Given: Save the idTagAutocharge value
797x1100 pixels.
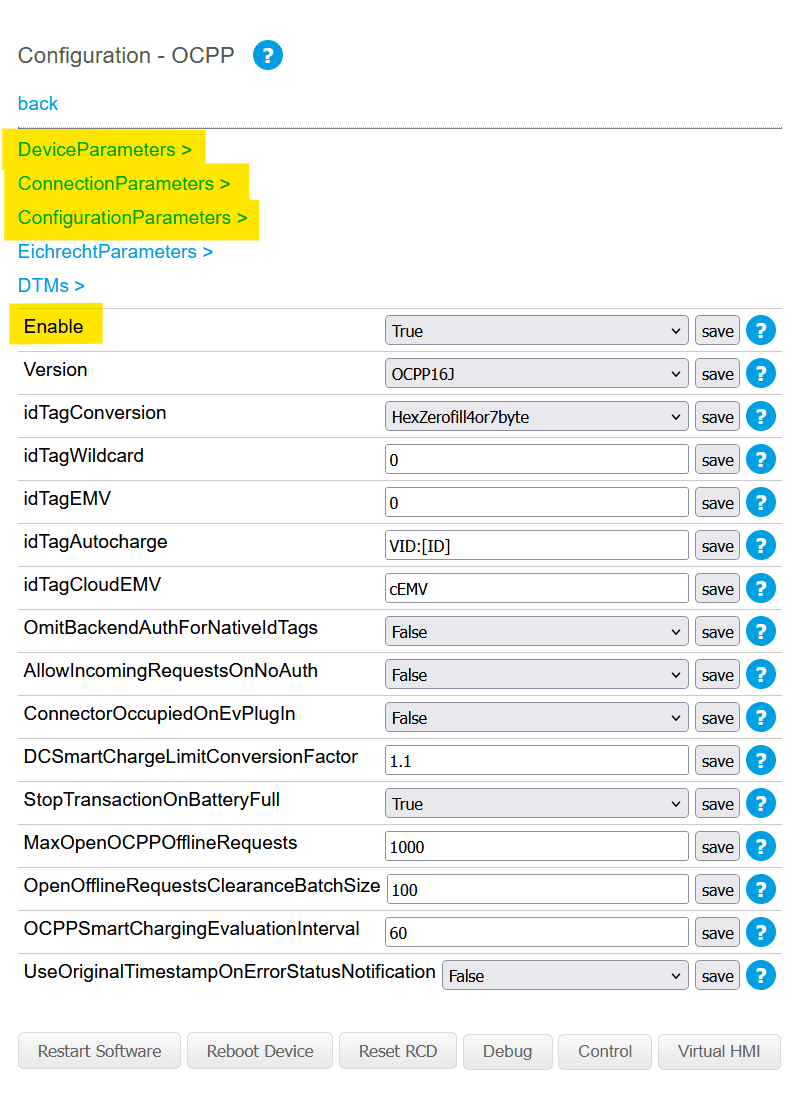Looking at the screenshot, I should coord(717,545).
